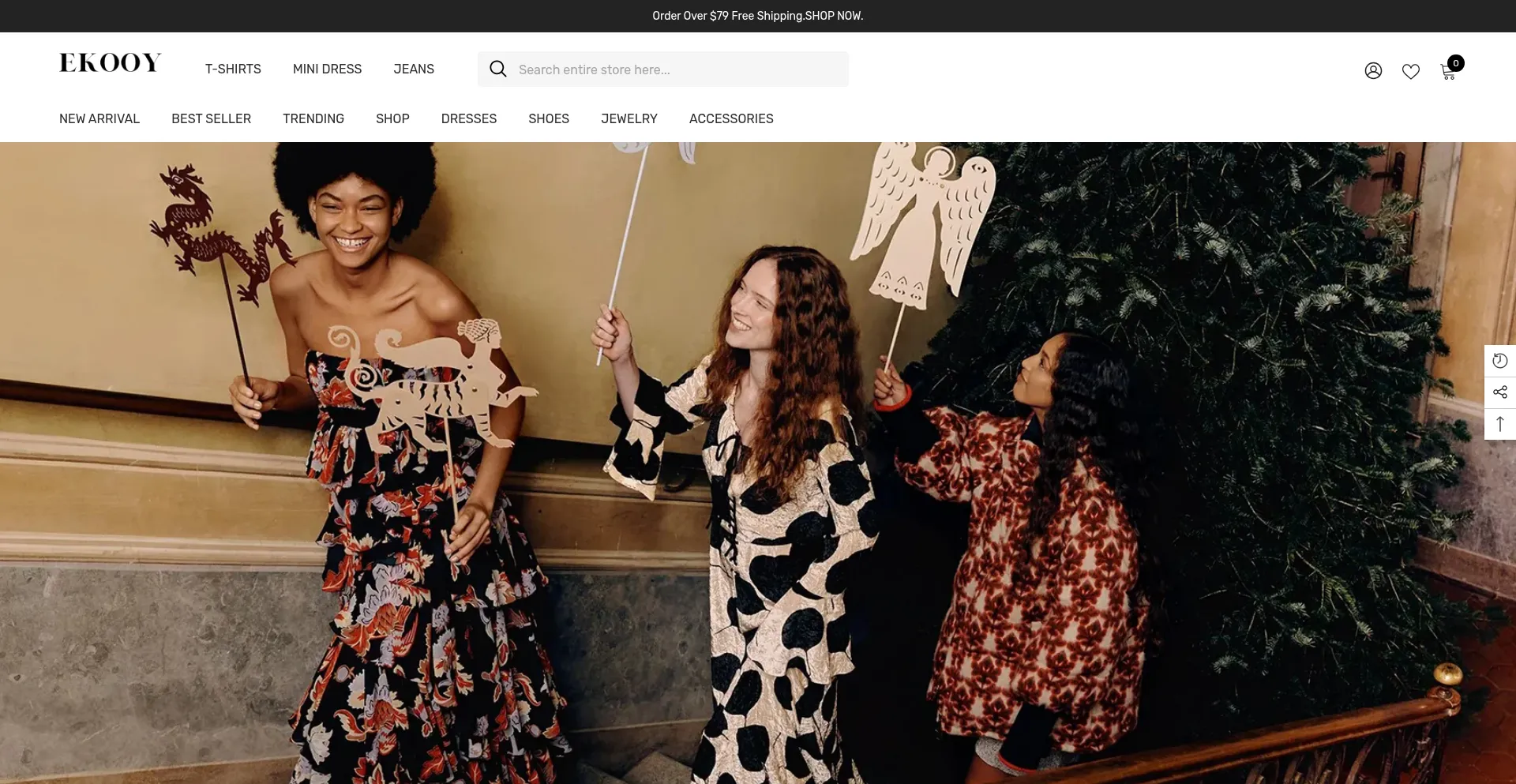Open the DRESSES category
The image size is (1516, 784).
point(469,118)
